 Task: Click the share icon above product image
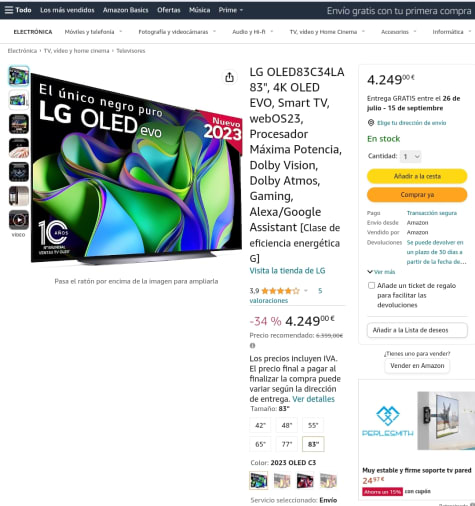(229, 77)
